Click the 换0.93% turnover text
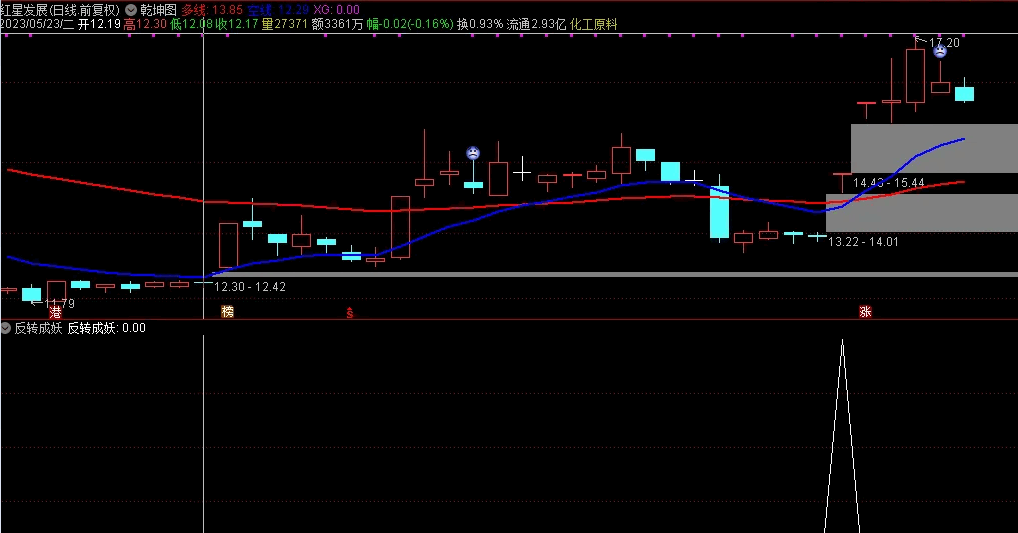 pos(480,24)
